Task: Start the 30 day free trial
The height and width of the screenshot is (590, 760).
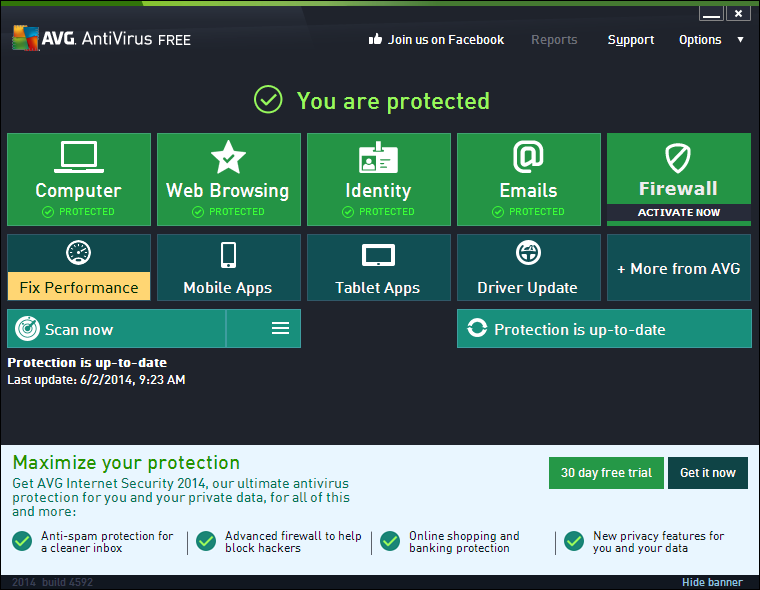Action: pos(606,473)
